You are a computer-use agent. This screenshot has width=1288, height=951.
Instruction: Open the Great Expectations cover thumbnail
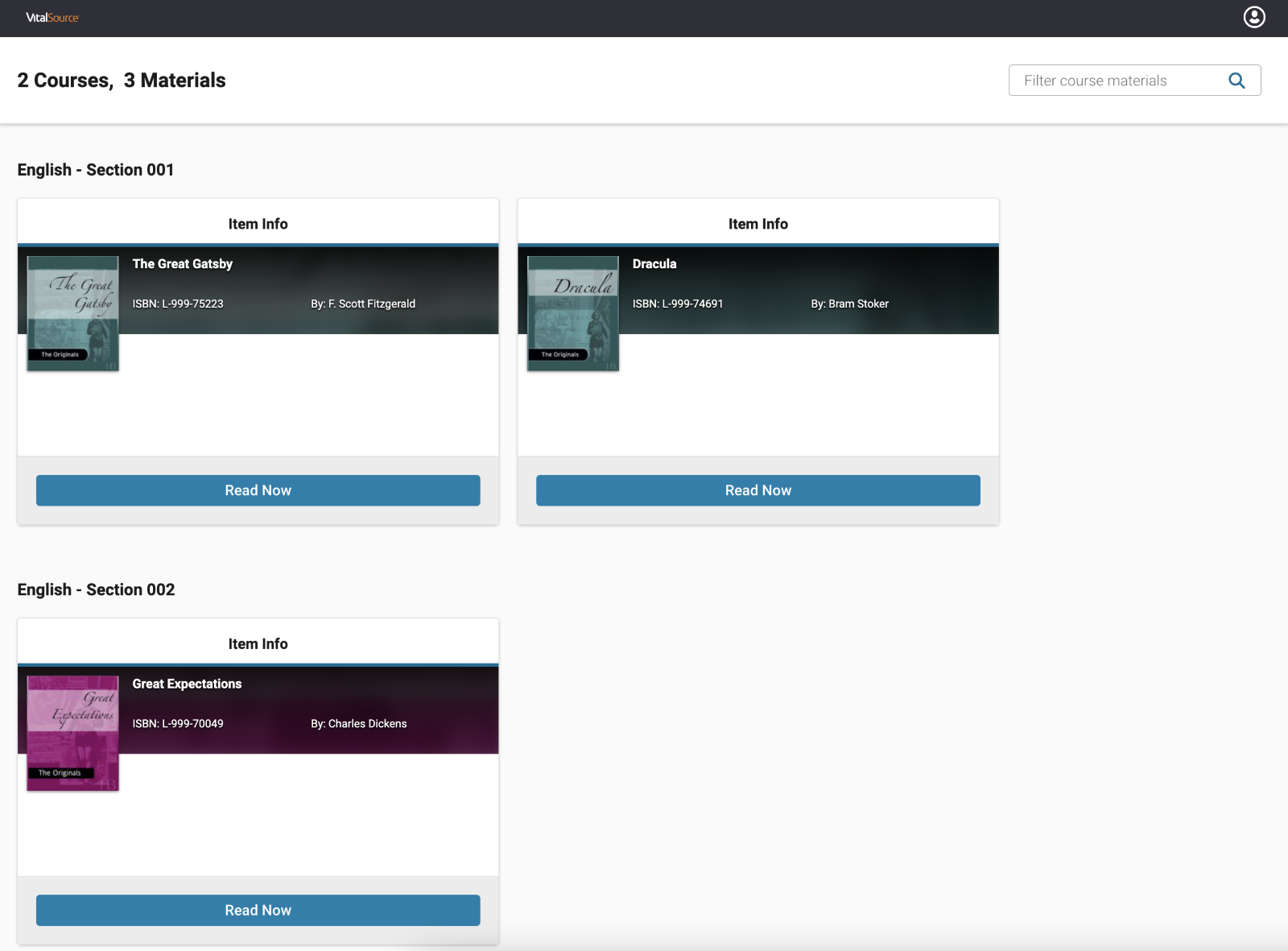coord(72,733)
